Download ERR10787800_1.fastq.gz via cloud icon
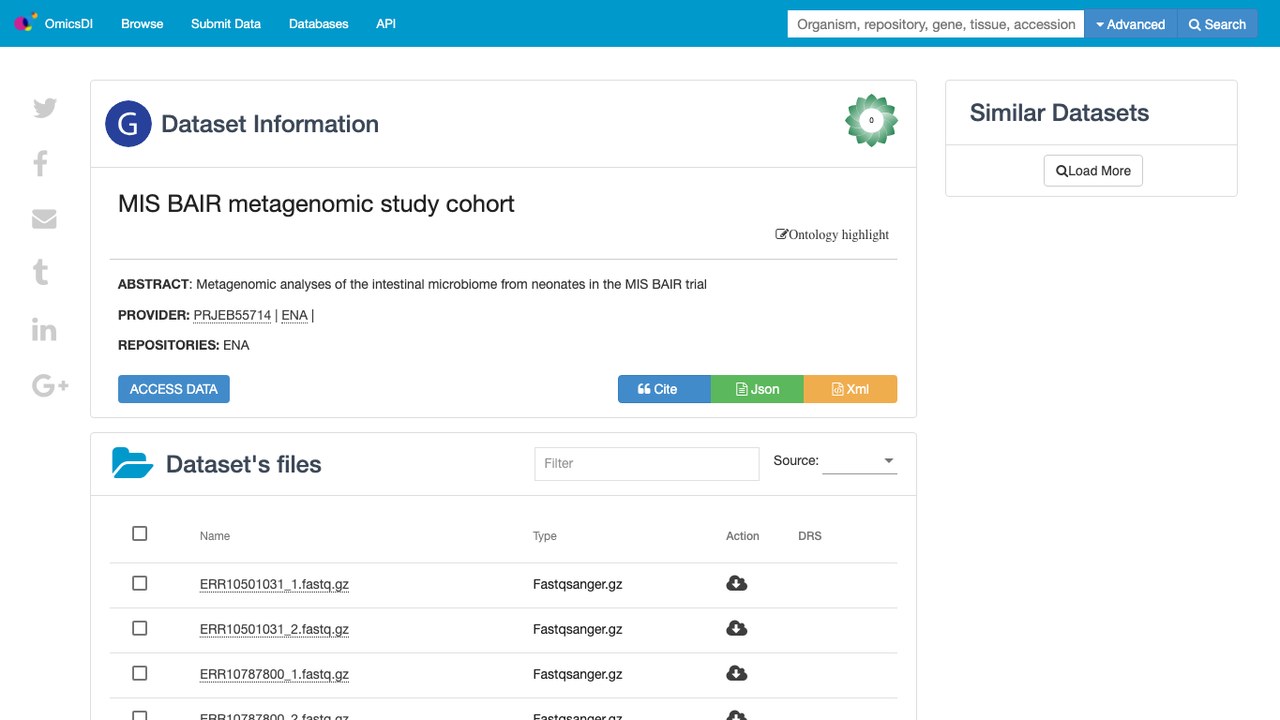1280x720 pixels. [737, 673]
